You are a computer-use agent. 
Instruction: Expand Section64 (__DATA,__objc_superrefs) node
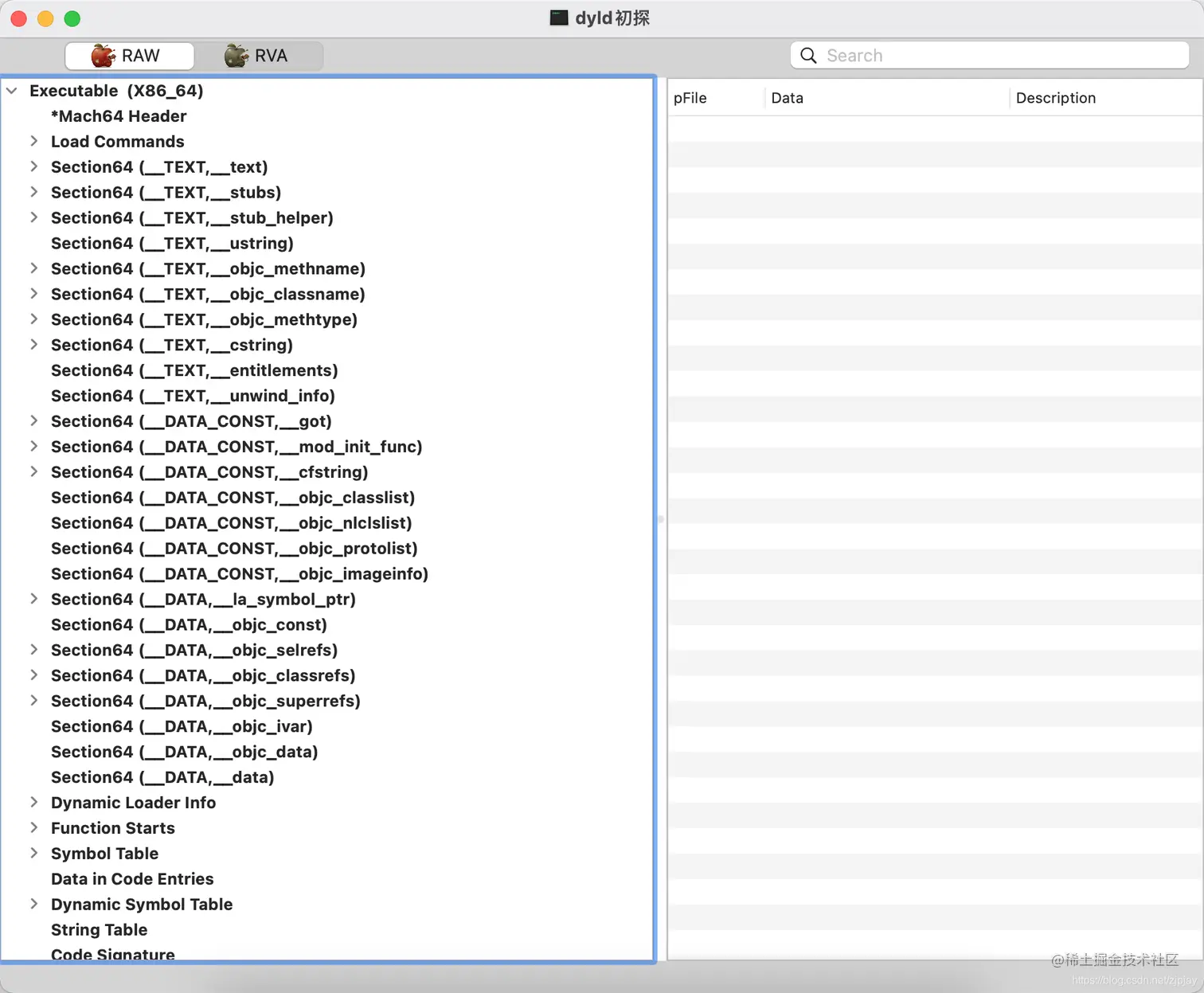[x=33, y=701]
